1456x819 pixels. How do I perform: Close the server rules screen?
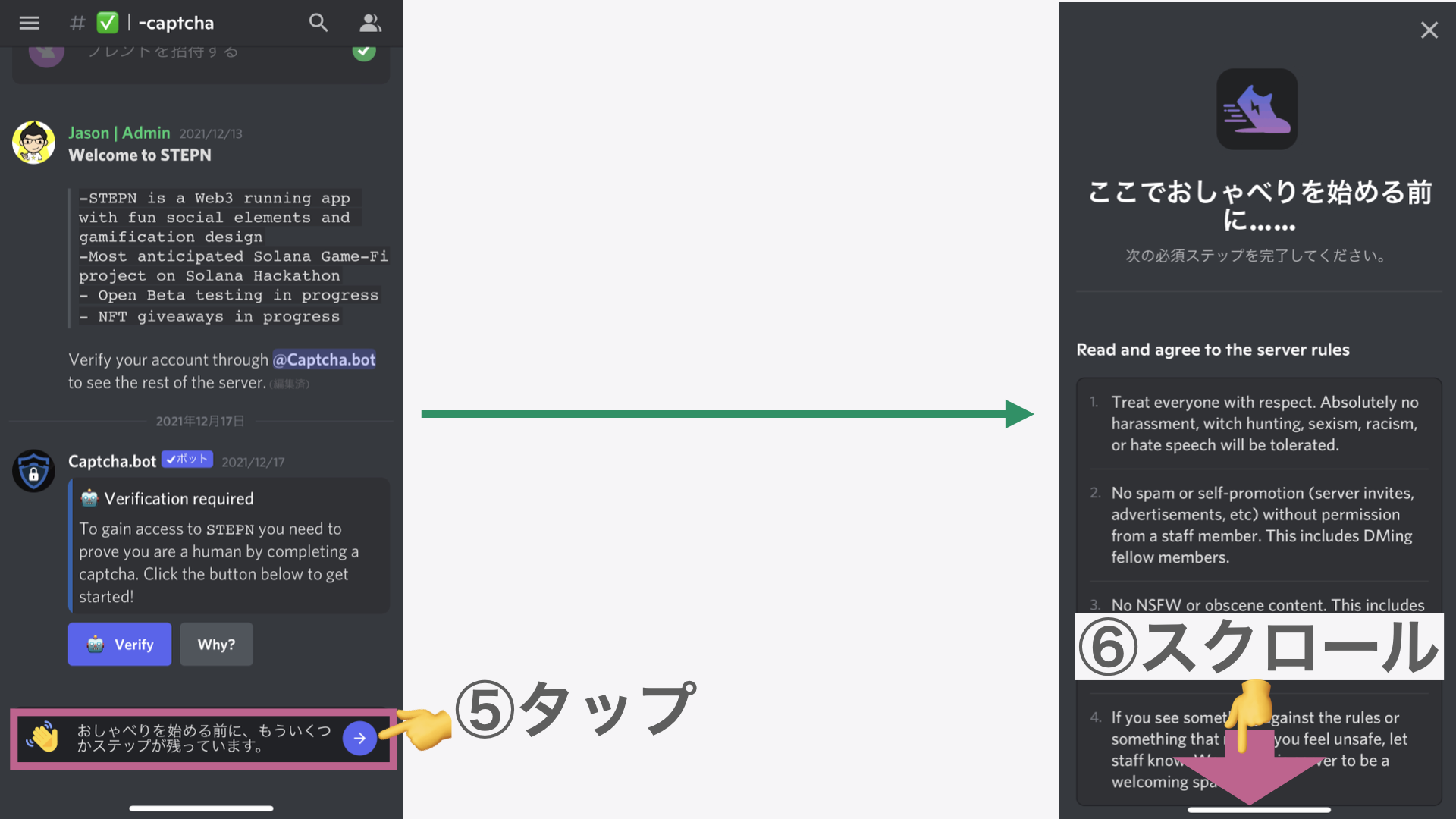1429,30
